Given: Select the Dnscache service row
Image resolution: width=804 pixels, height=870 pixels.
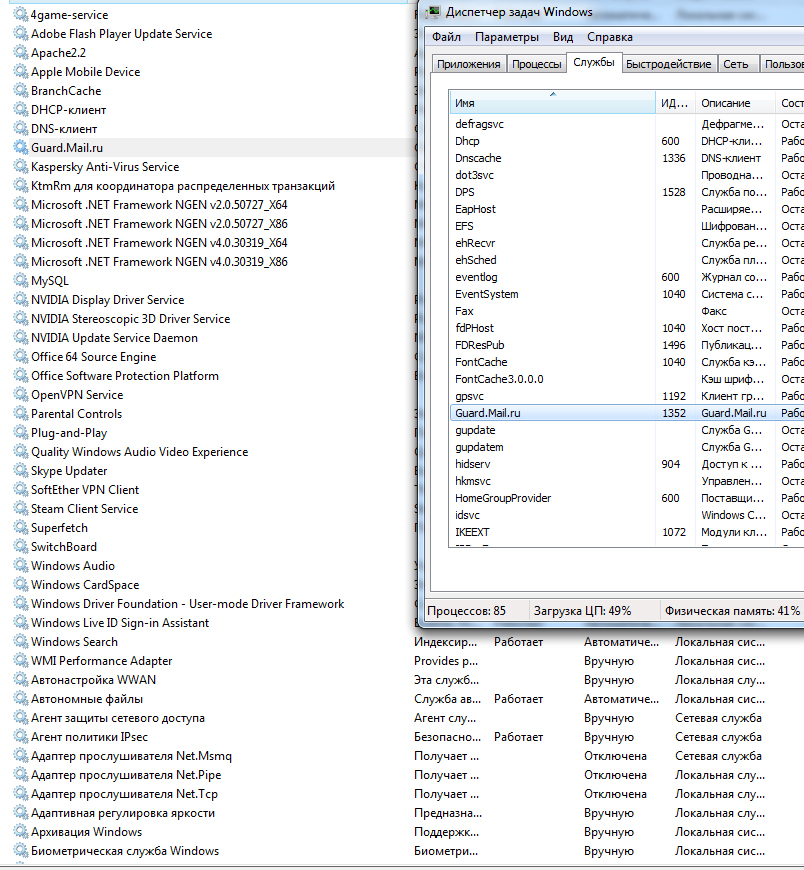Looking at the screenshot, I should coord(626,158).
